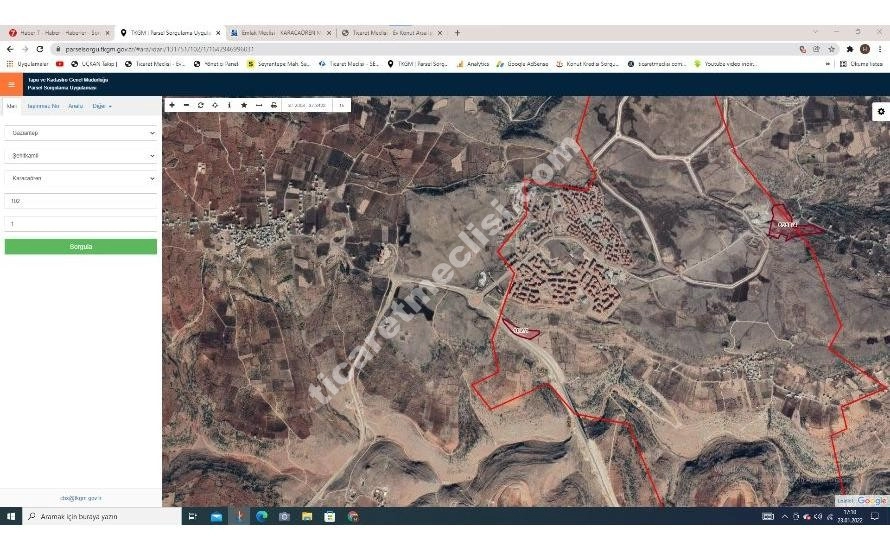Close the TKGM Parsel Sorgulama tab

click(218, 33)
